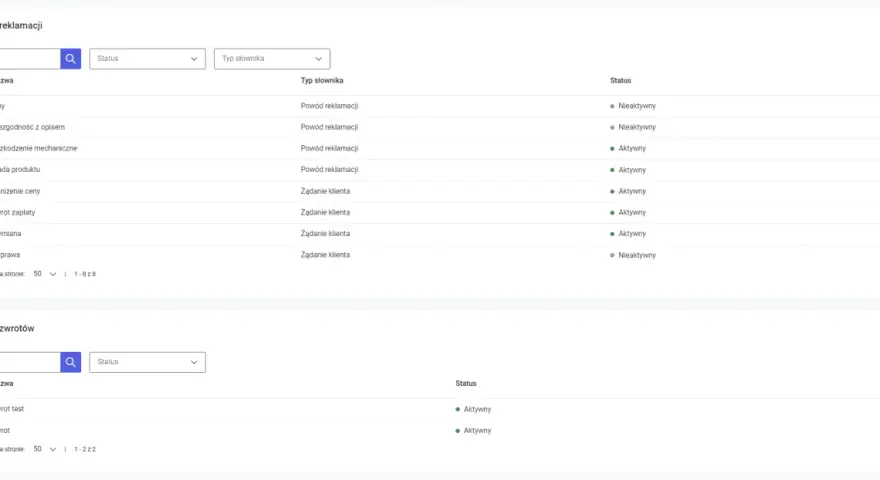Click Powód reklamacji type of 'zgodność z opisem' row
Screen dimensions: 880x480
[x=329, y=127]
